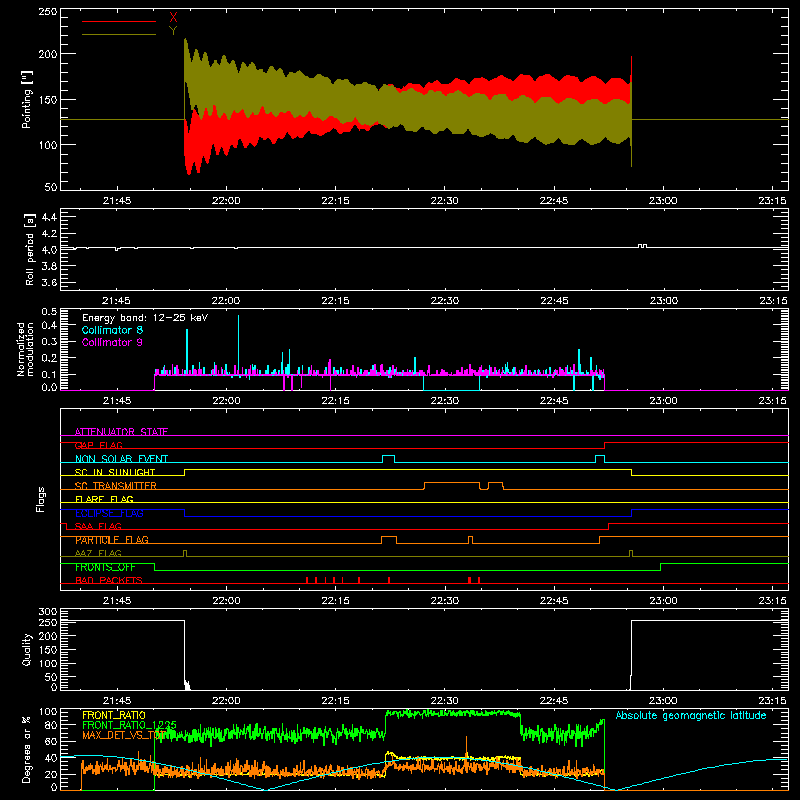This screenshot has width=800, height=800.
Task: Click the 22:15 time label under Roll period plot
Action: (x=336, y=301)
